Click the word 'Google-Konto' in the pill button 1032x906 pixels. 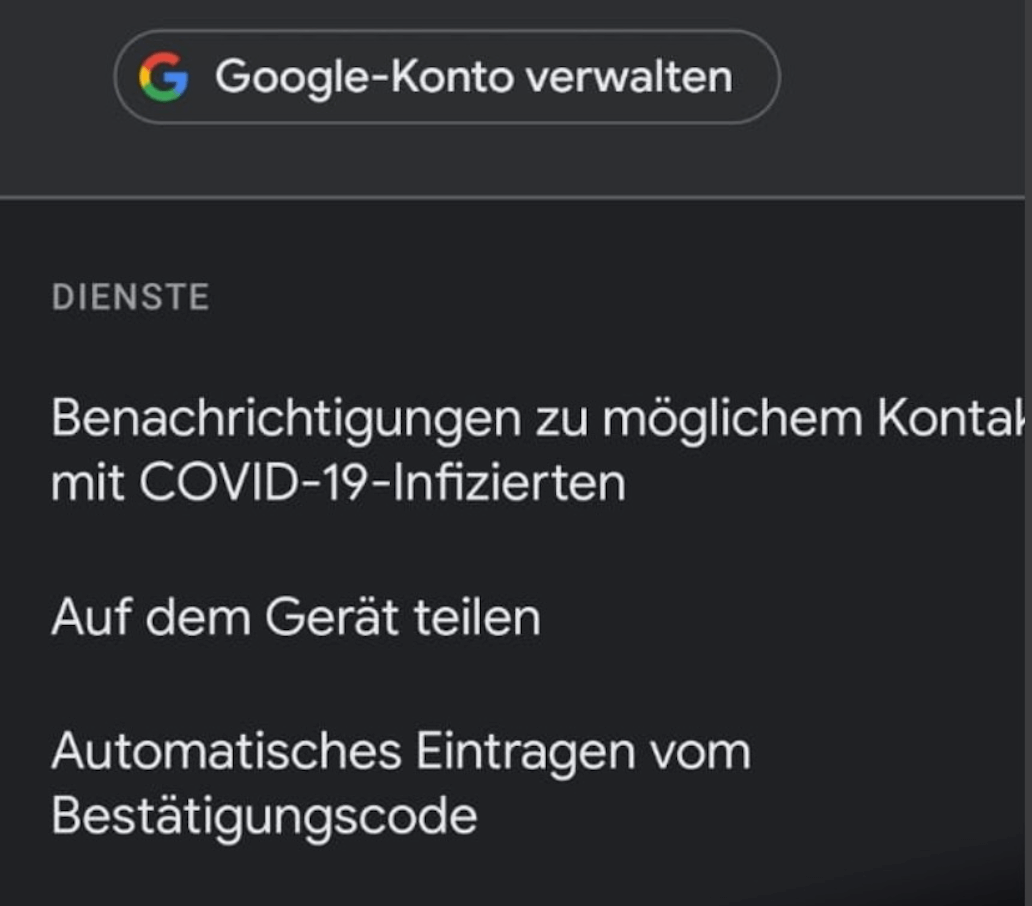pos(365,77)
